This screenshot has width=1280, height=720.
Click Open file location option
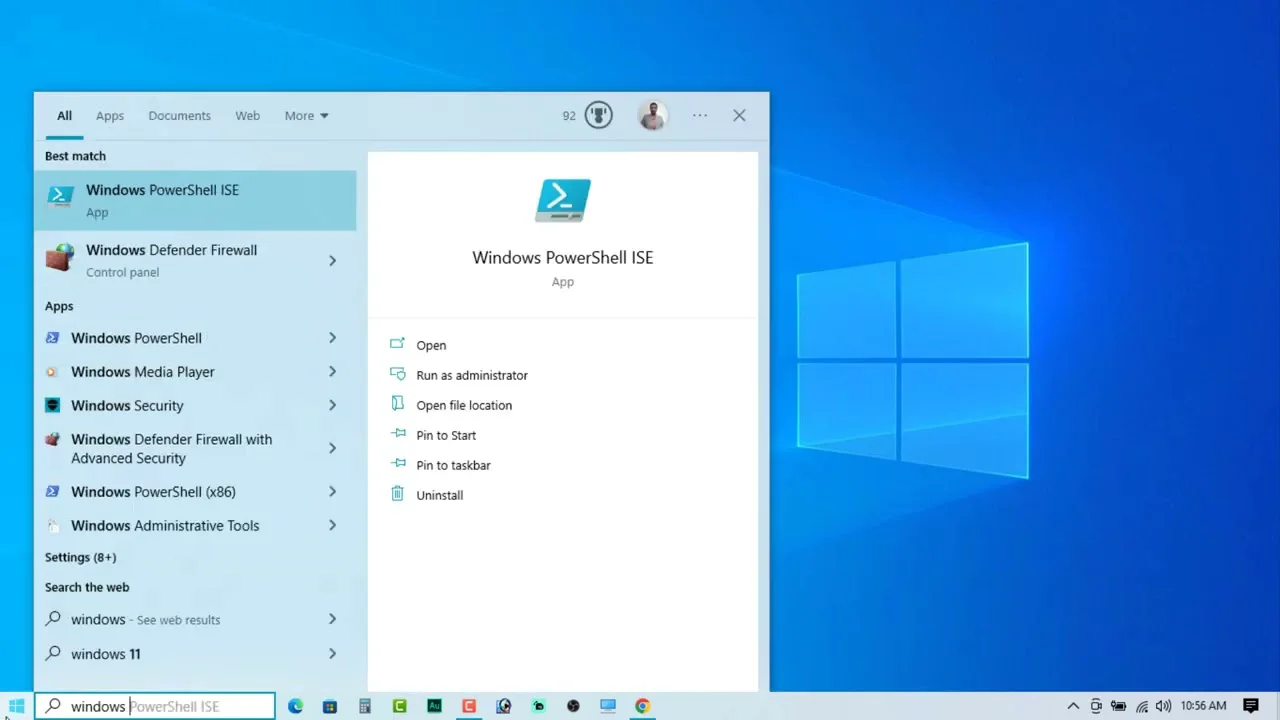[464, 405]
